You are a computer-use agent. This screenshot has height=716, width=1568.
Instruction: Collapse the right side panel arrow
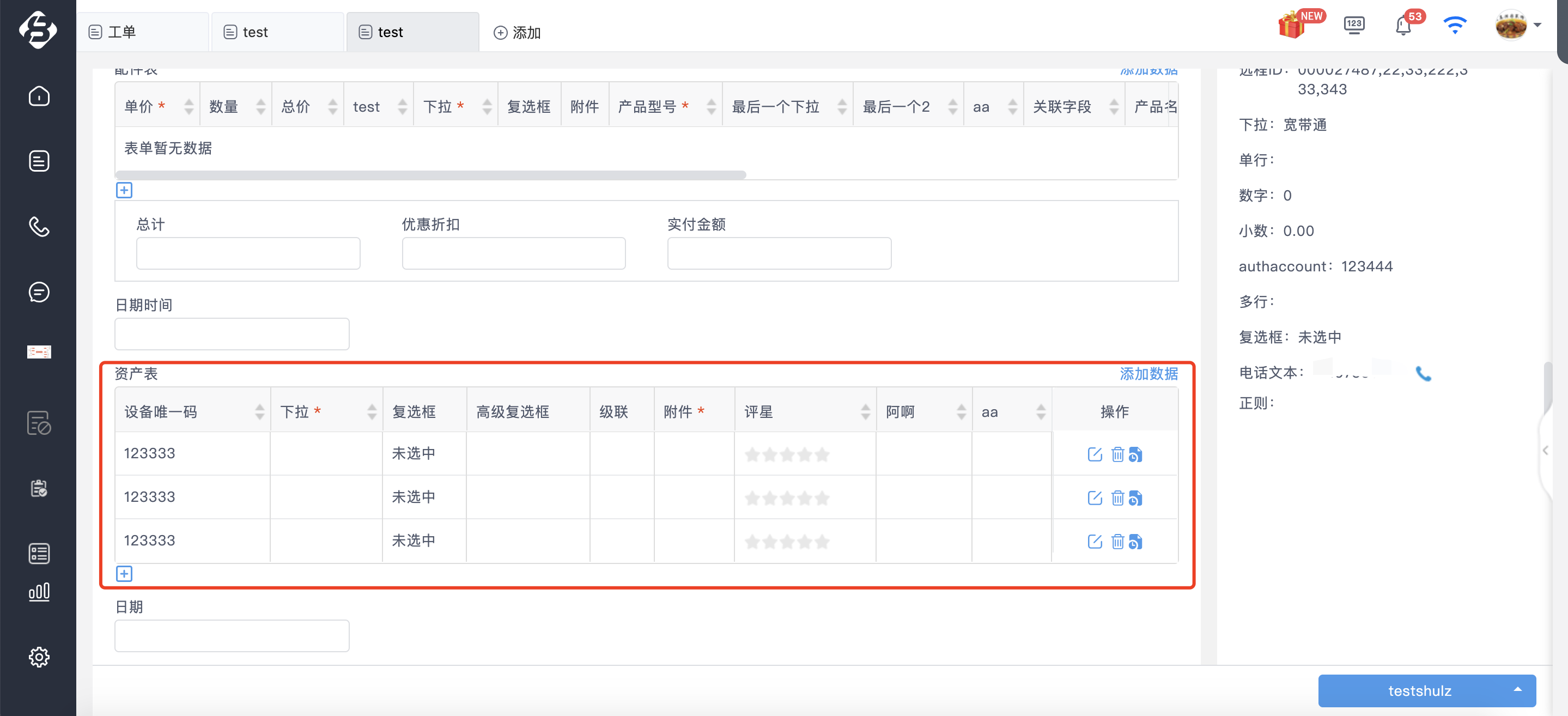pyautogui.click(x=1545, y=450)
